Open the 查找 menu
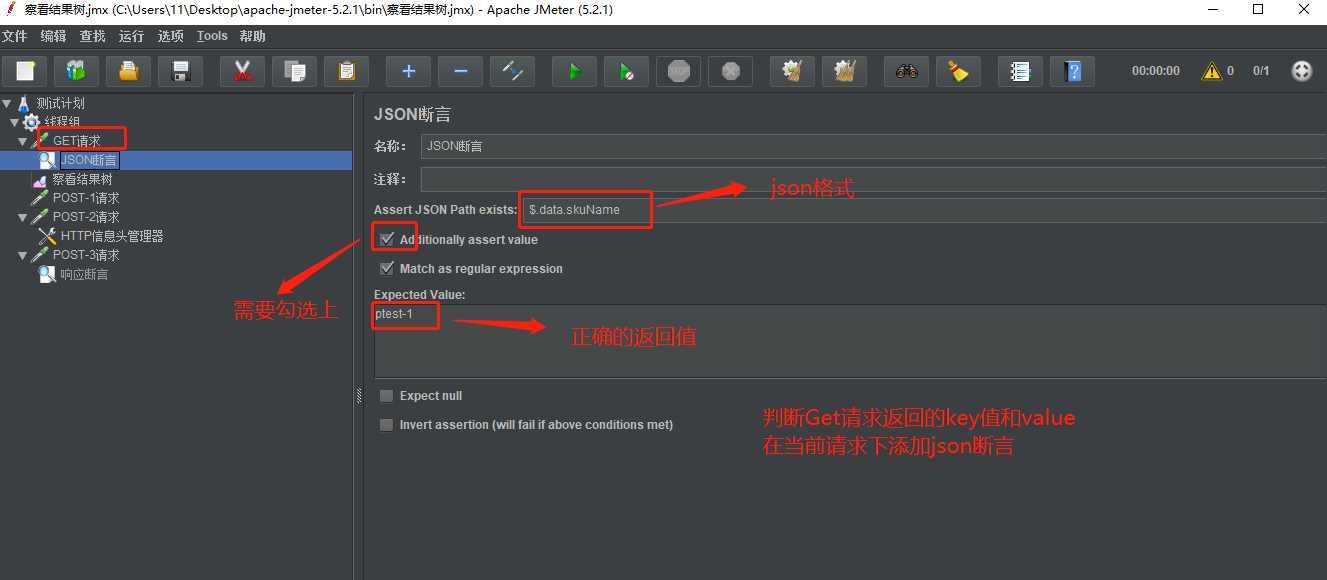 coord(92,36)
